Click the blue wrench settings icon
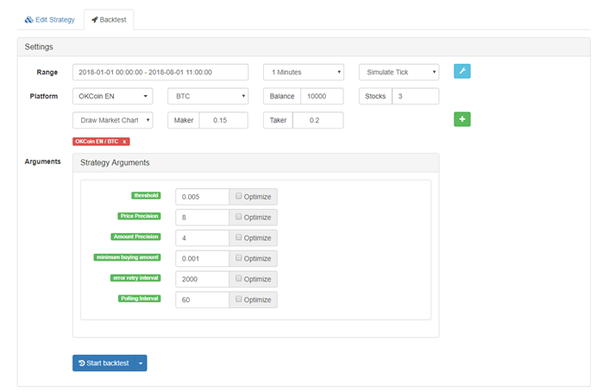This screenshot has height=392, width=602. click(x=462, y=71)
